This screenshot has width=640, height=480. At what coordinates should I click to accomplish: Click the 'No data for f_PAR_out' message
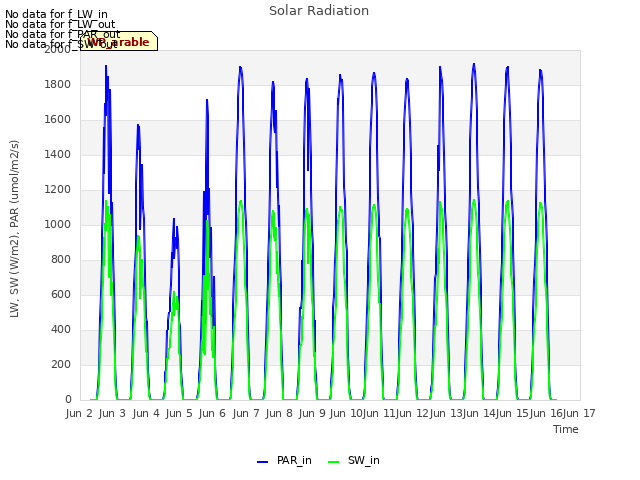(x=62, y=34)
